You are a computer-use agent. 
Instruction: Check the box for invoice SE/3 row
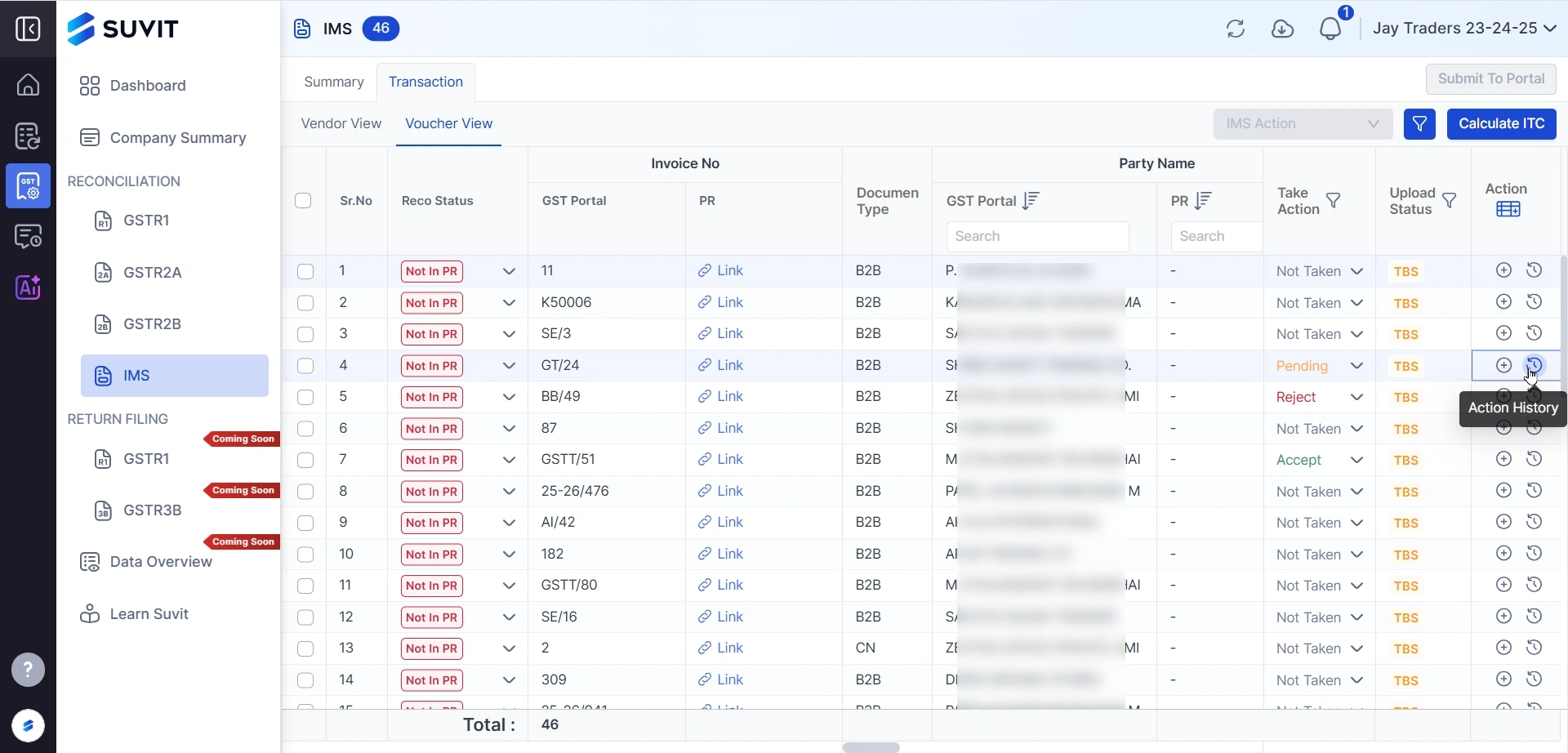305,334
